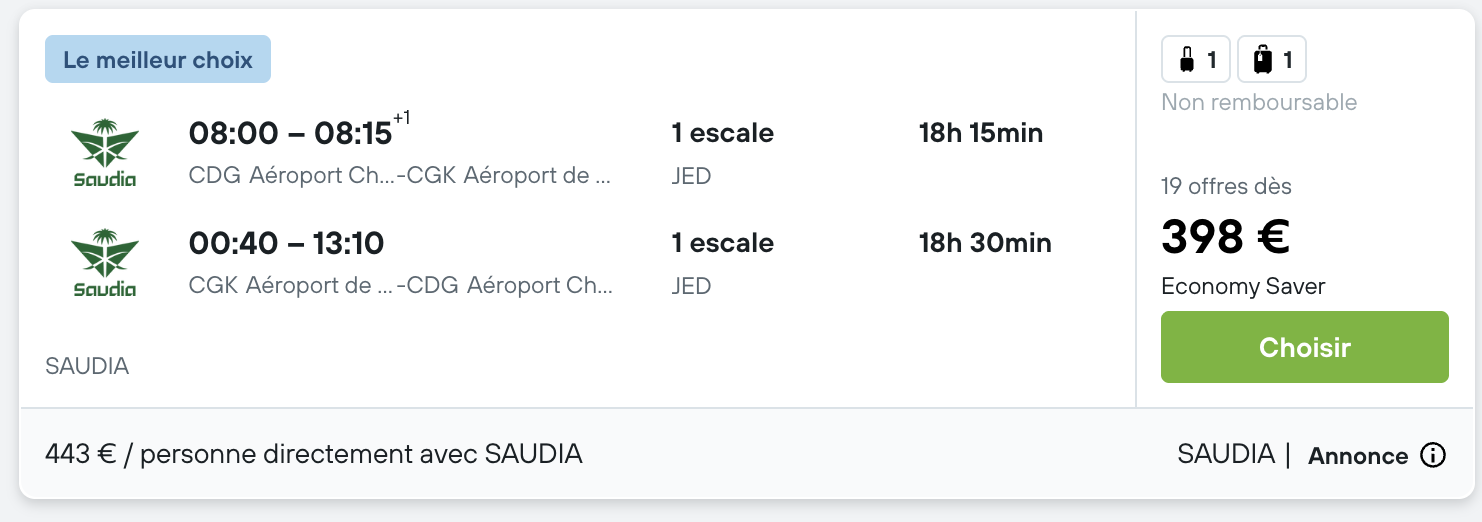1482x522 pixels.
Task: Click the Economy Saver fare label
Action: tap(1243, 286)
